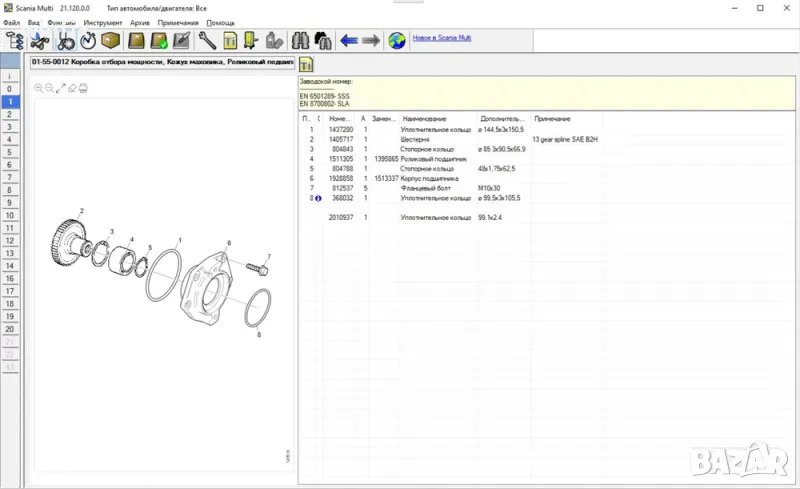Viewport: 800px width, 489px height.
Task: Fit diagram to window with expand arrows
Action: [61, 88]
